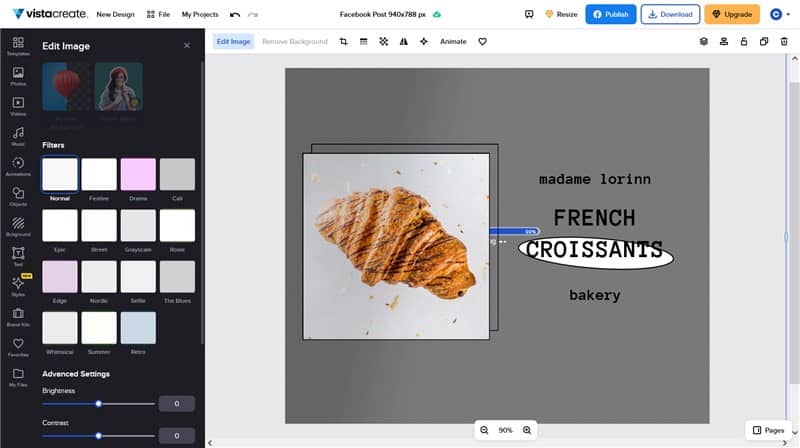Click the design title Facebook Post

[x=383, y=14]
